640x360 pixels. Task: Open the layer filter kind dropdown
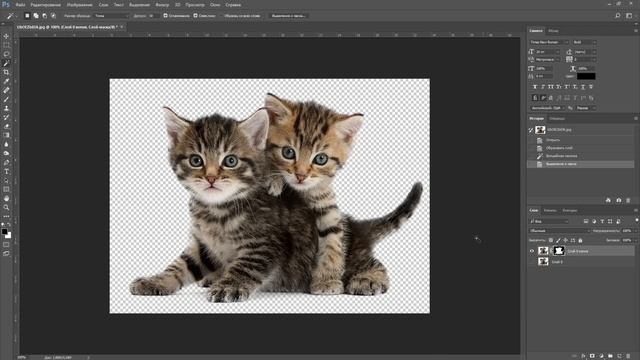pyautogui.click(x=549, y=221)
